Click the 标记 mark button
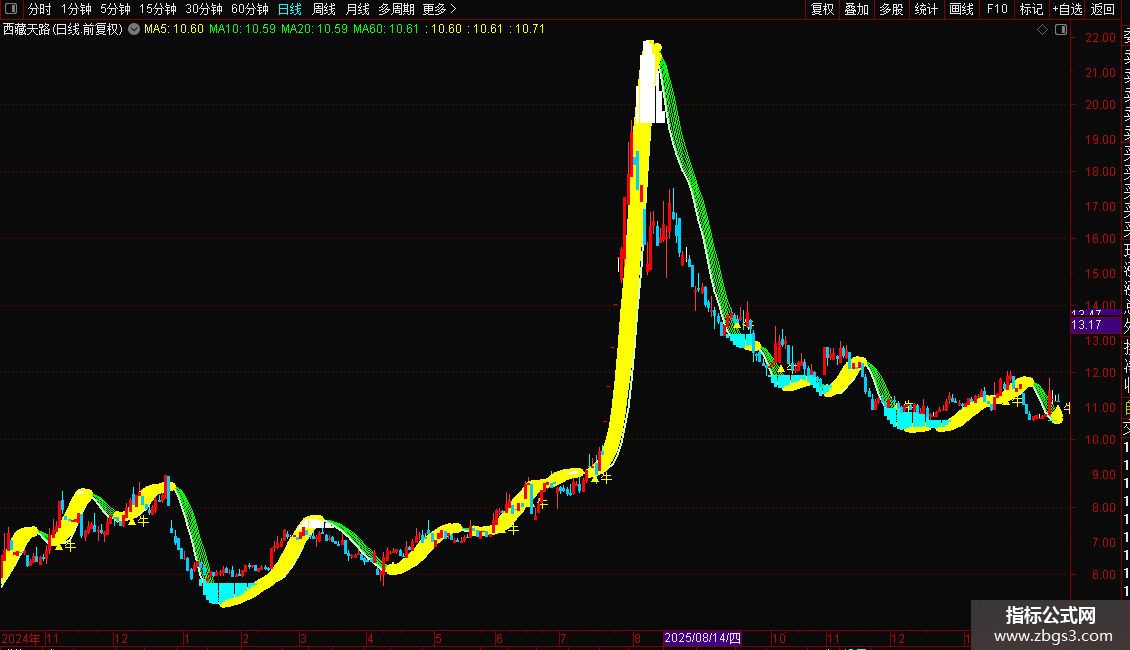1130x650 pixels. point(1031,9)
